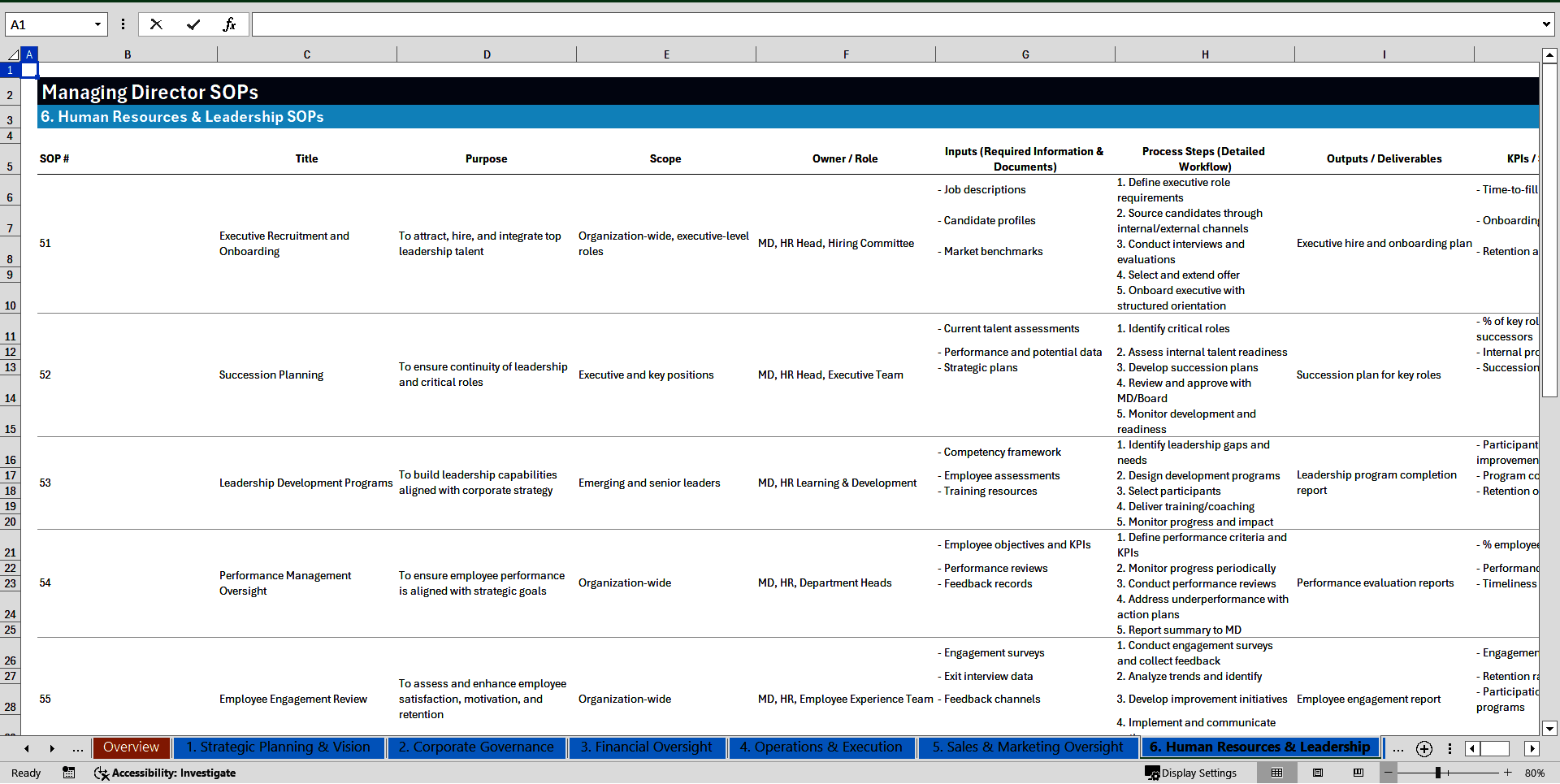Screen dimensions: 1560x784
Task: Open the macro recording status bar icon
Action: pos(69,773)
